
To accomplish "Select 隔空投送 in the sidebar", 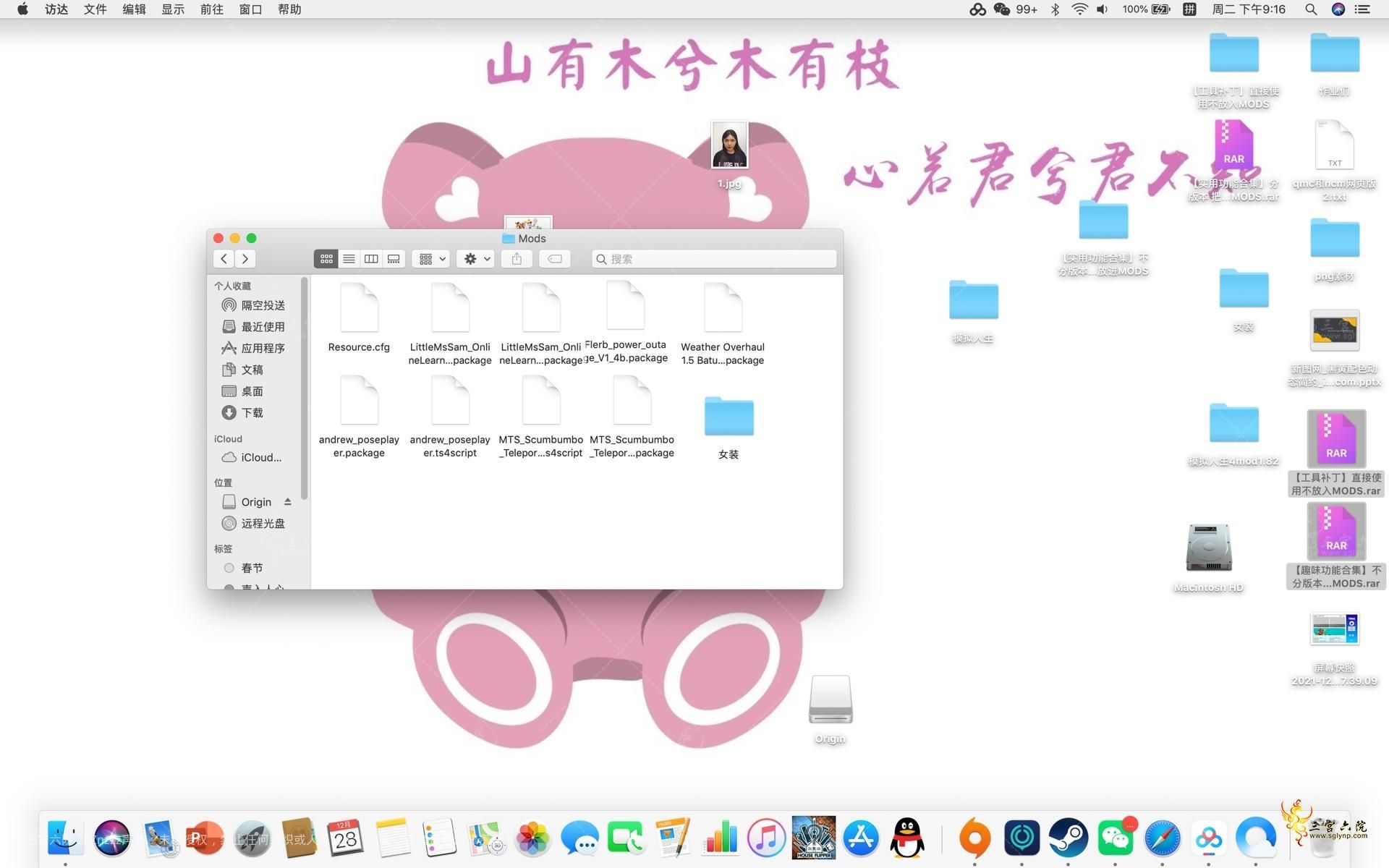I will 253,305.
